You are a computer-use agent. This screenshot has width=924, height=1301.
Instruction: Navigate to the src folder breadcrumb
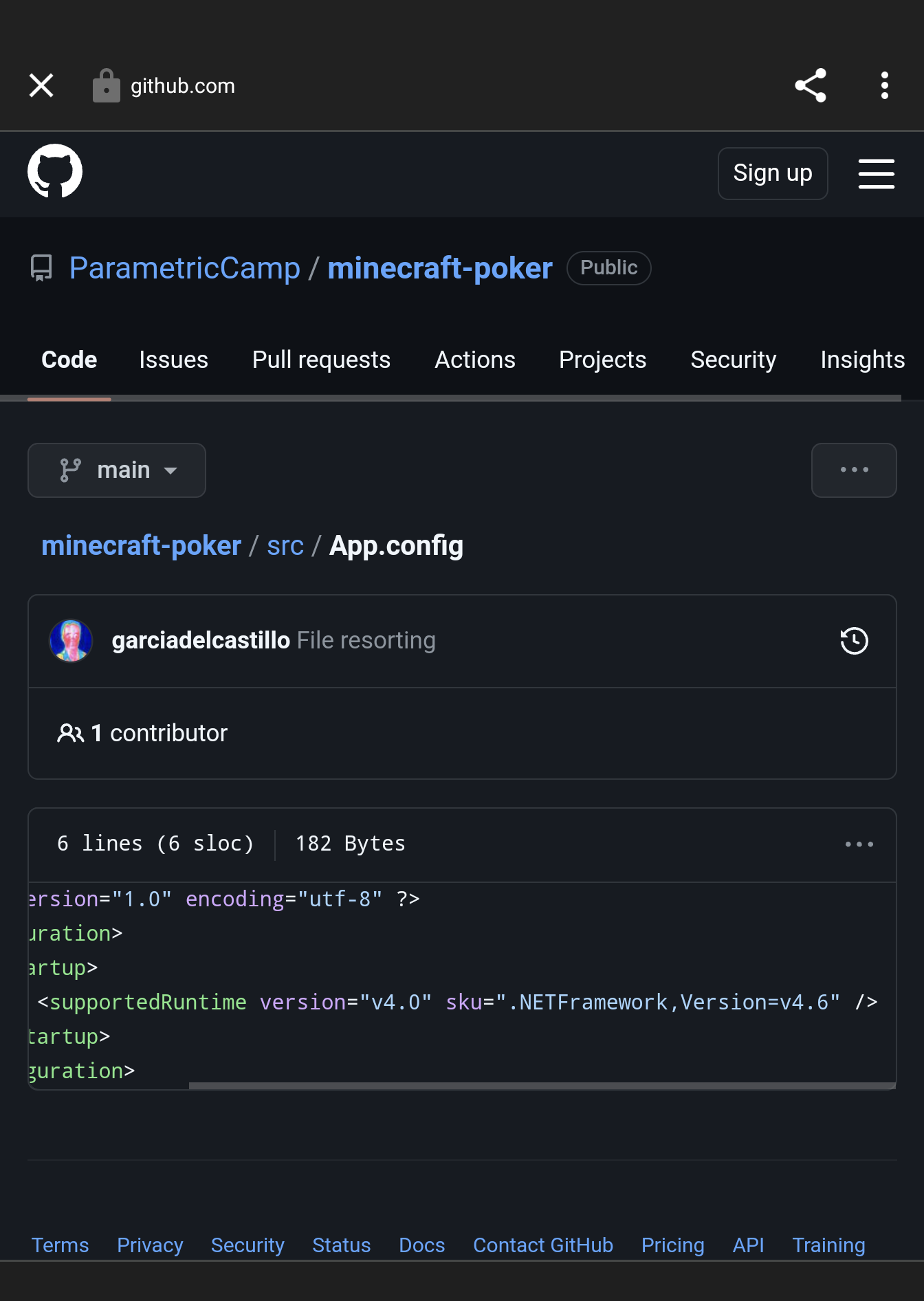(285, 546)
